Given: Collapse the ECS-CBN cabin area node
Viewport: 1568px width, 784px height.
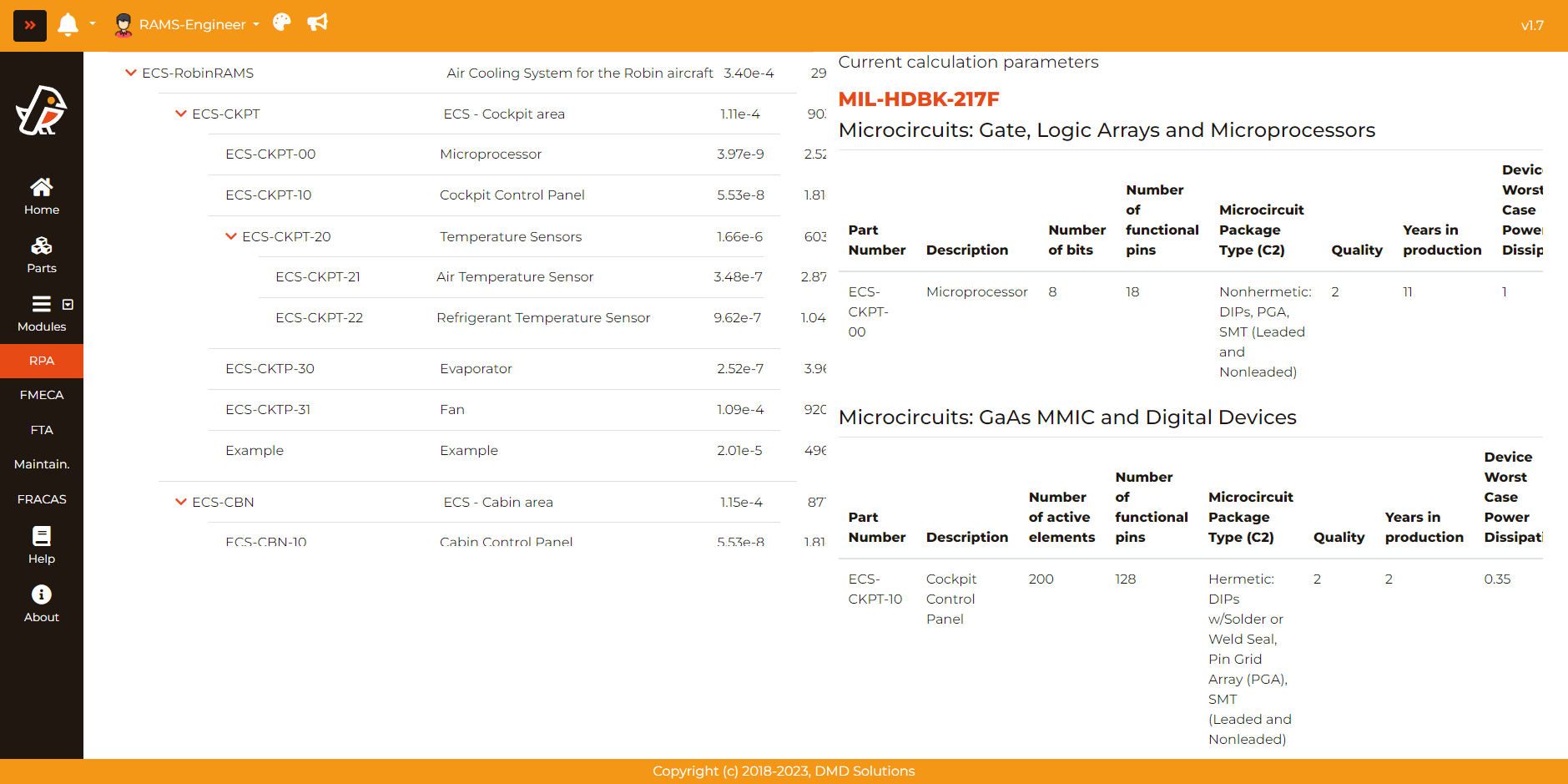Looking at the screenshot, I should click(x=181, y=502).
